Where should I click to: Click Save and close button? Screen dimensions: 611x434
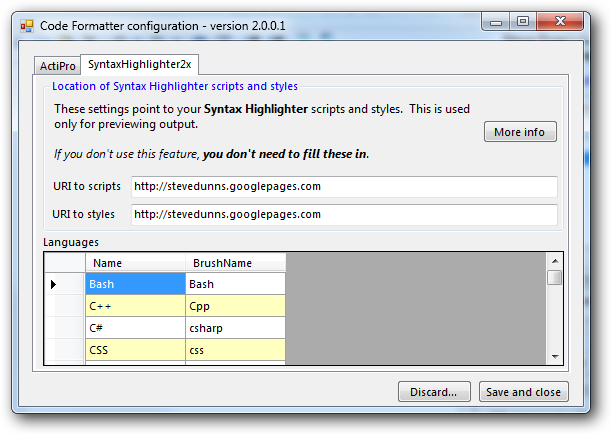click(x=523, y=392)
